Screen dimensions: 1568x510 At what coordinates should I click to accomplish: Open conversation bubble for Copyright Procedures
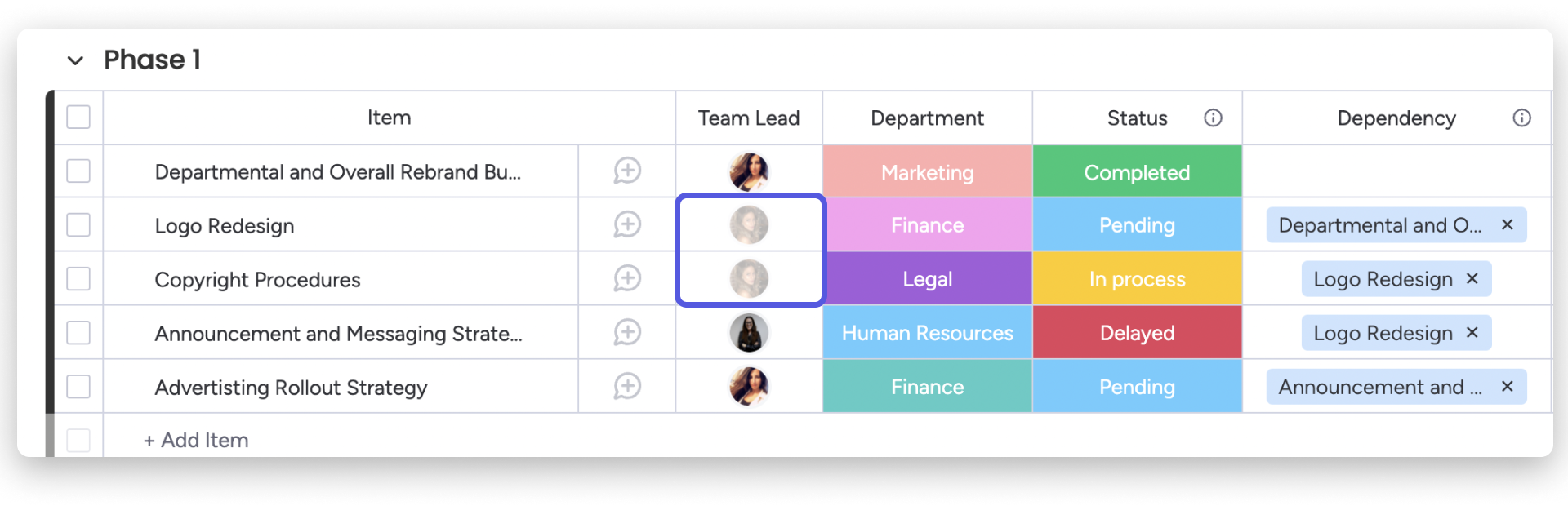coord(627,278)
